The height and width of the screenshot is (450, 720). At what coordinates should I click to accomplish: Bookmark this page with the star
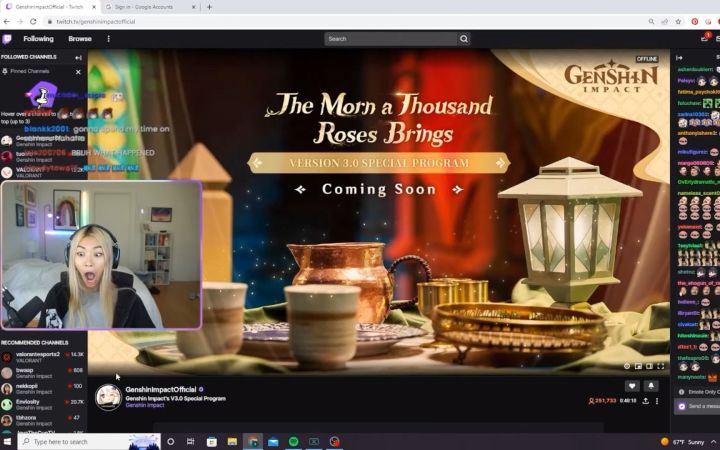(678, 22)
